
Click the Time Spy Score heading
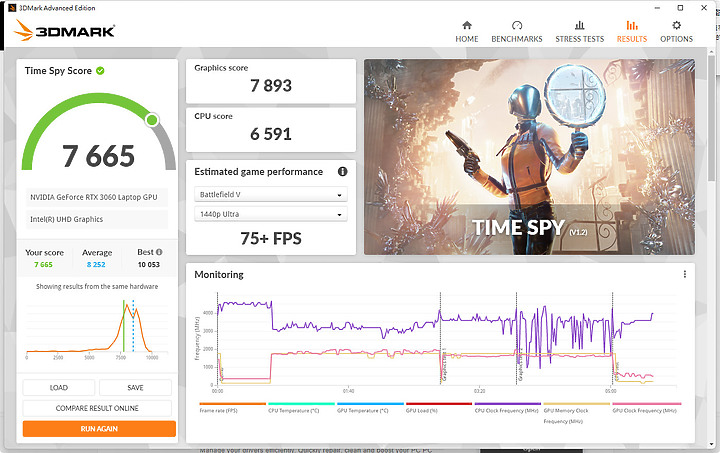point(58,71)
